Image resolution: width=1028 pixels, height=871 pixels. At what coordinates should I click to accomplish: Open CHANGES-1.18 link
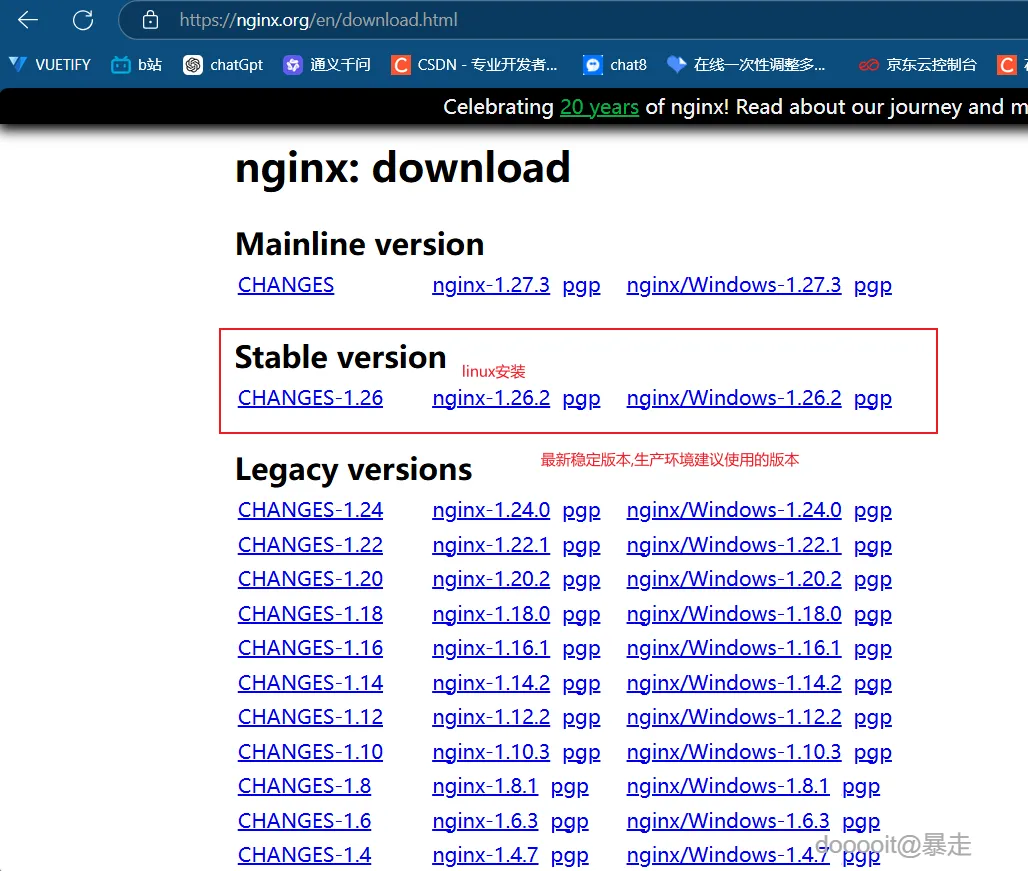click(310, 613)
